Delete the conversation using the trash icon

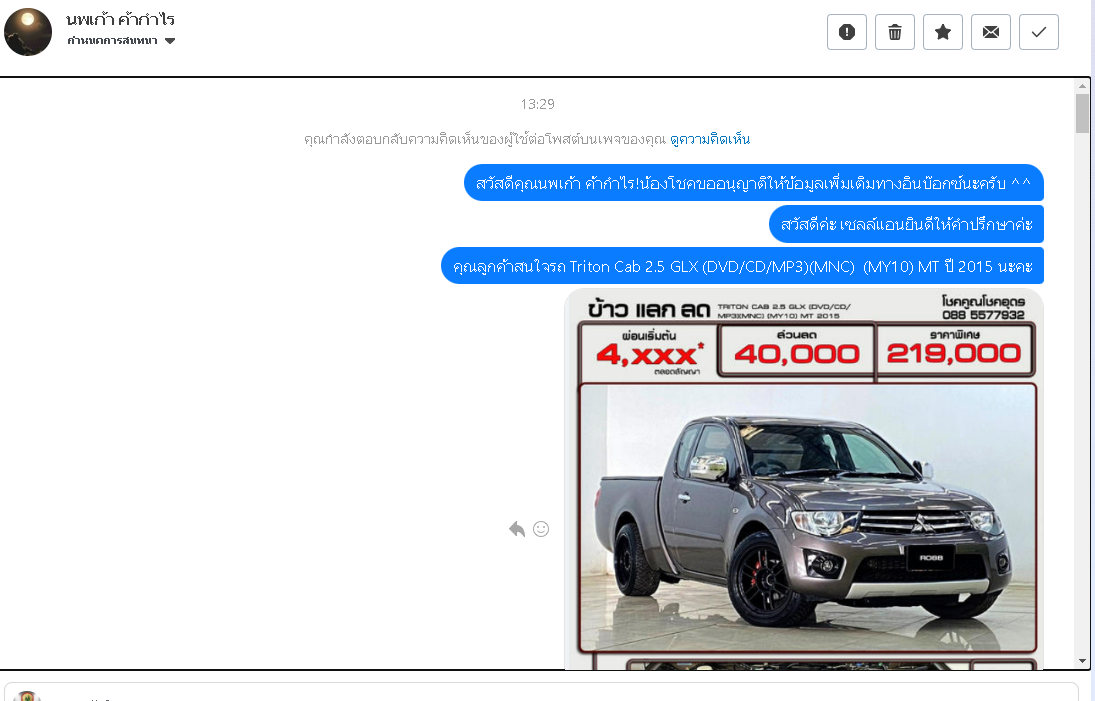(895, 32)
